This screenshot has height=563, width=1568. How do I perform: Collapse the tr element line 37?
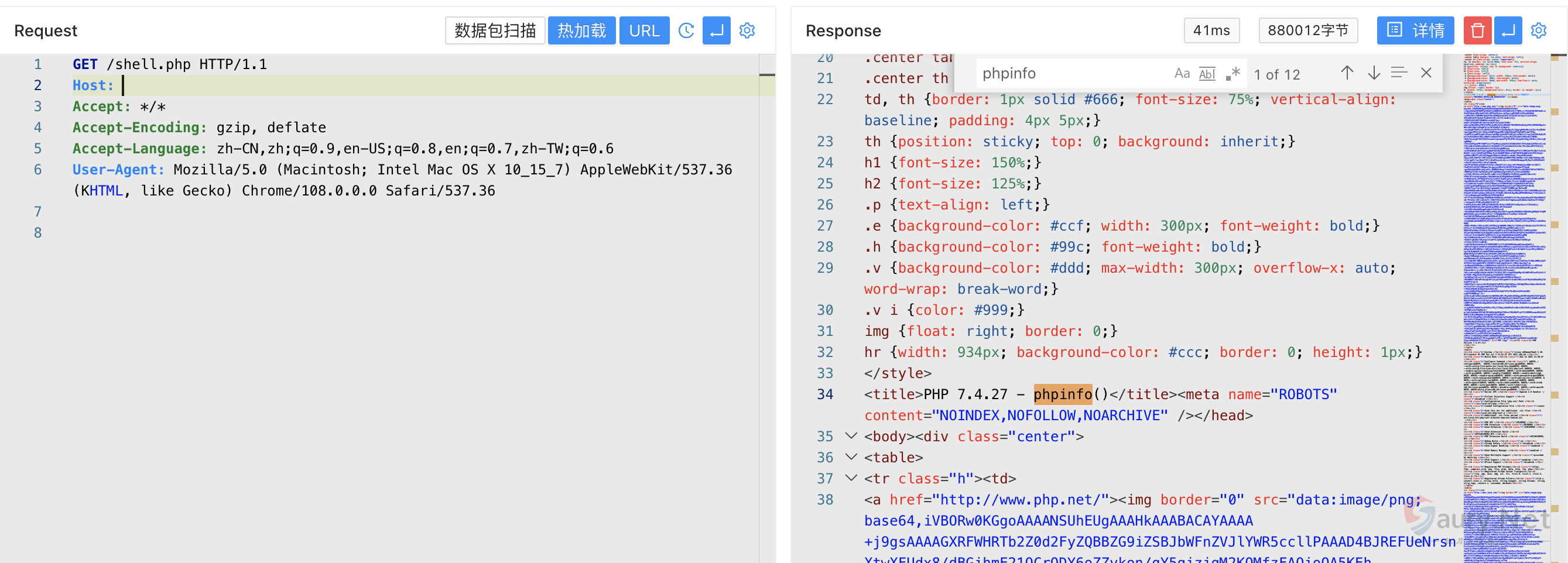tap(851, 478)
